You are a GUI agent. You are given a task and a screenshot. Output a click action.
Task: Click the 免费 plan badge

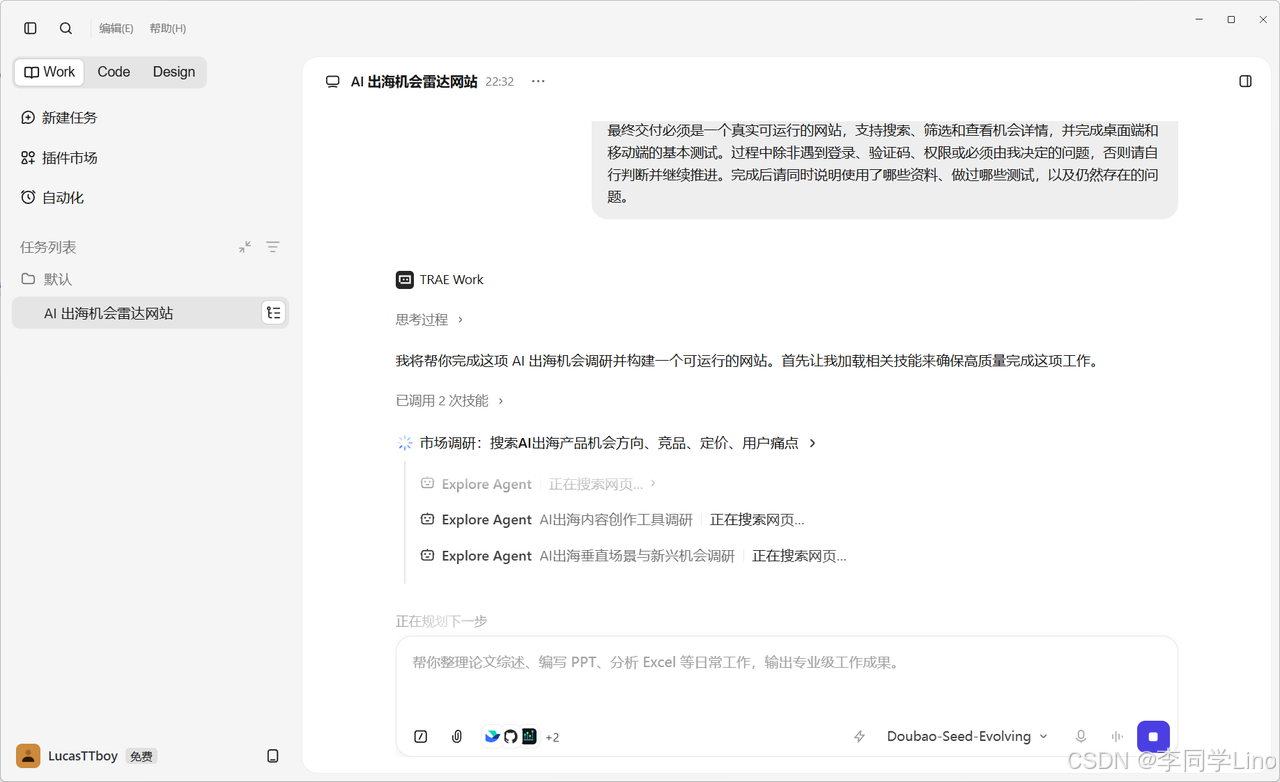141,757
